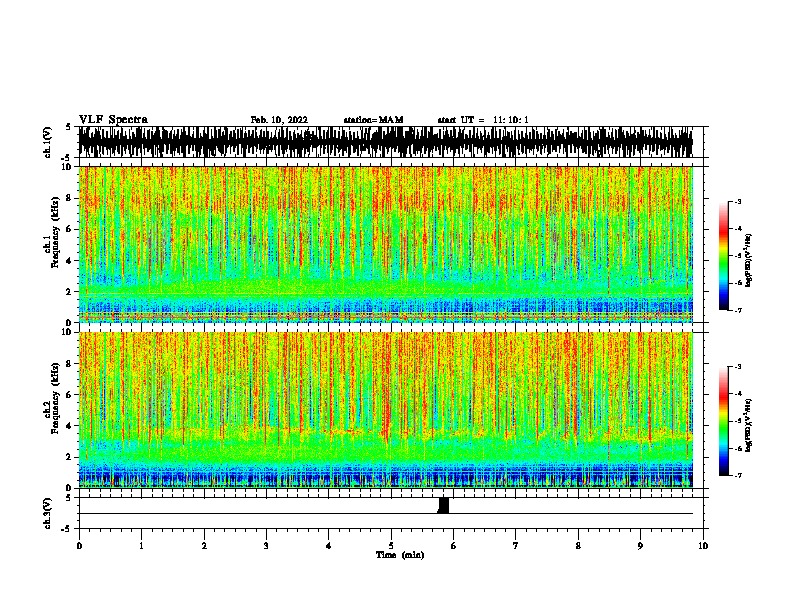Click the "-3" label atop ch.1 color bar
Viewport: 792px width, 612px height.
(x=737, y=201)
